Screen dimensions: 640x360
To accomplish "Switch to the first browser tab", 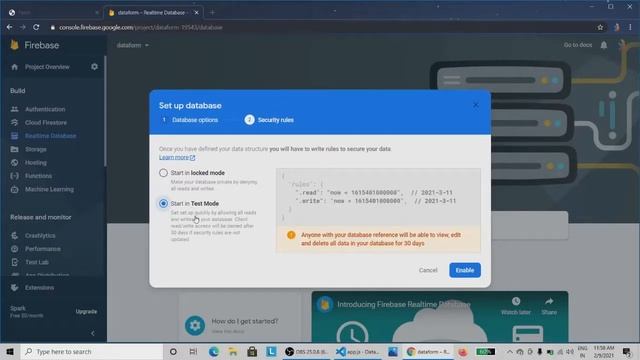I will pos(53,13).
